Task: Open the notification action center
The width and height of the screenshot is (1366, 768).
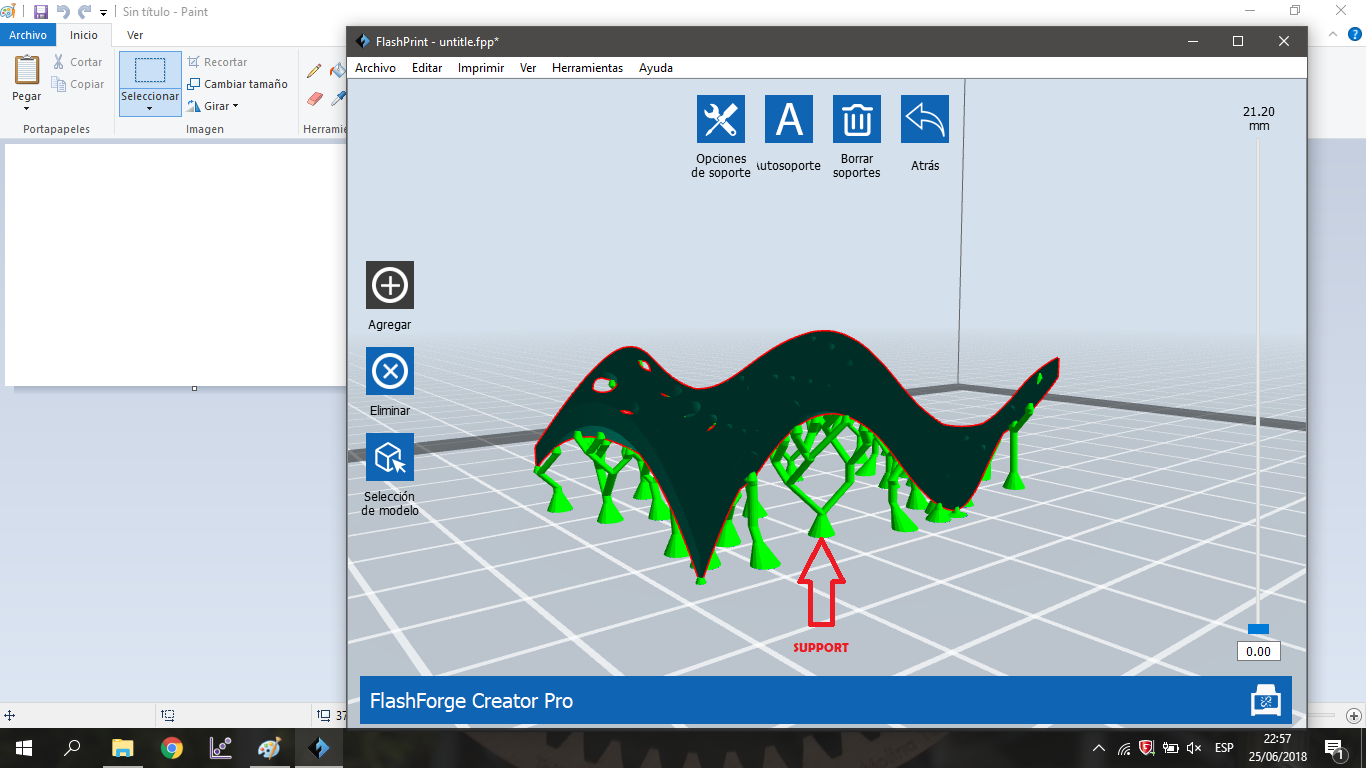Action: [x=1334, y=747]
